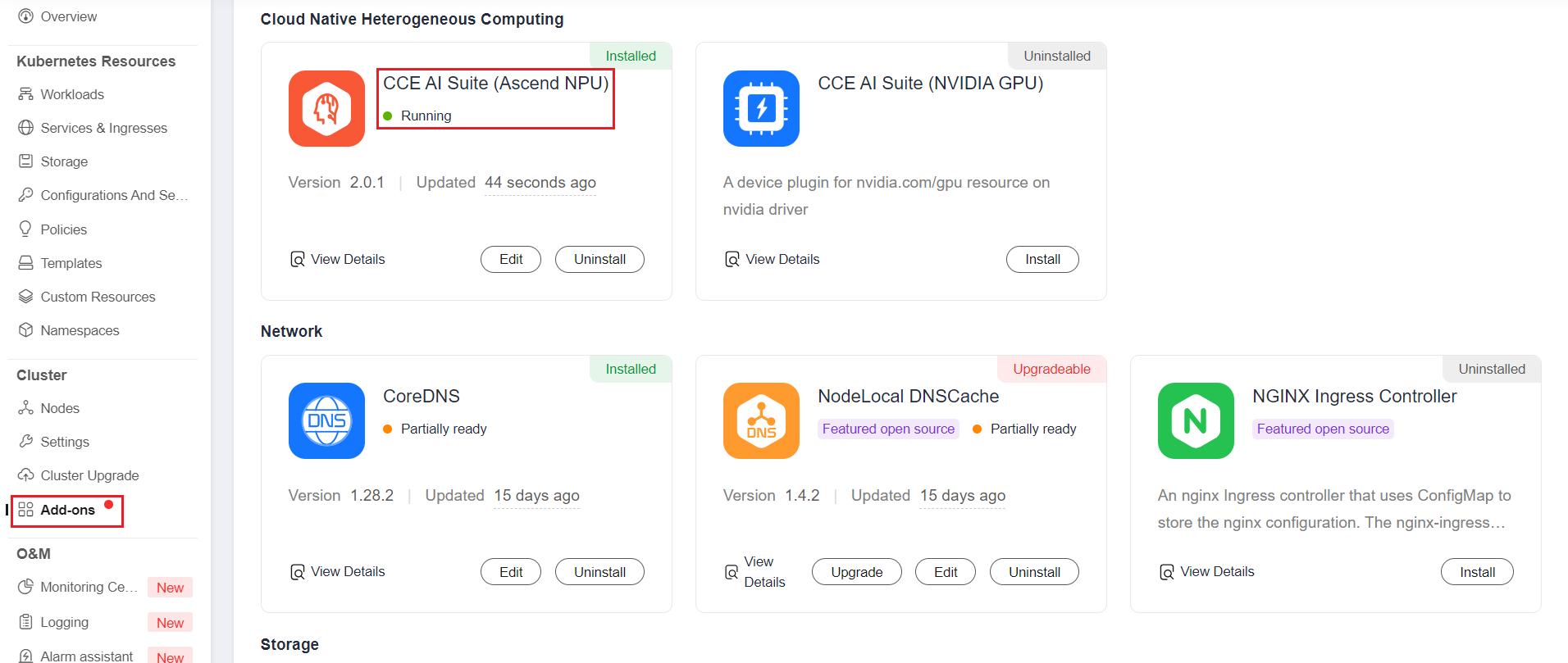The height and width of the screenshot is (663, 1568).
Task: Click the CoreDNS add-on icon
Action: (326, 420)
